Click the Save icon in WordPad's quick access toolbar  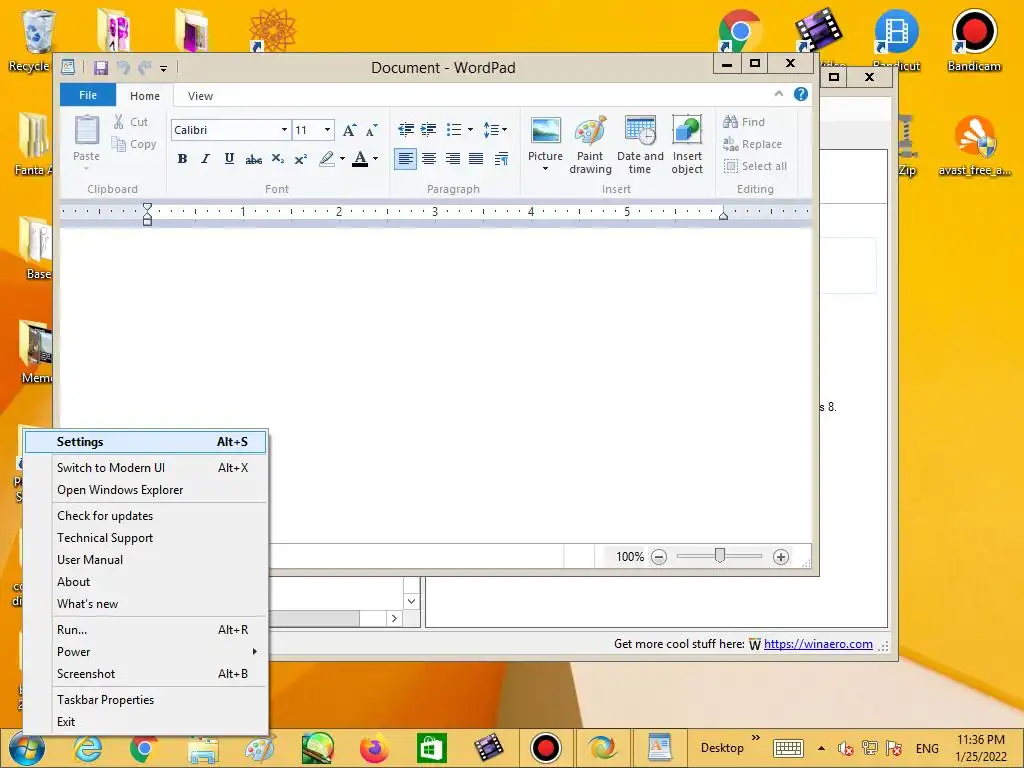coord(101,68)
